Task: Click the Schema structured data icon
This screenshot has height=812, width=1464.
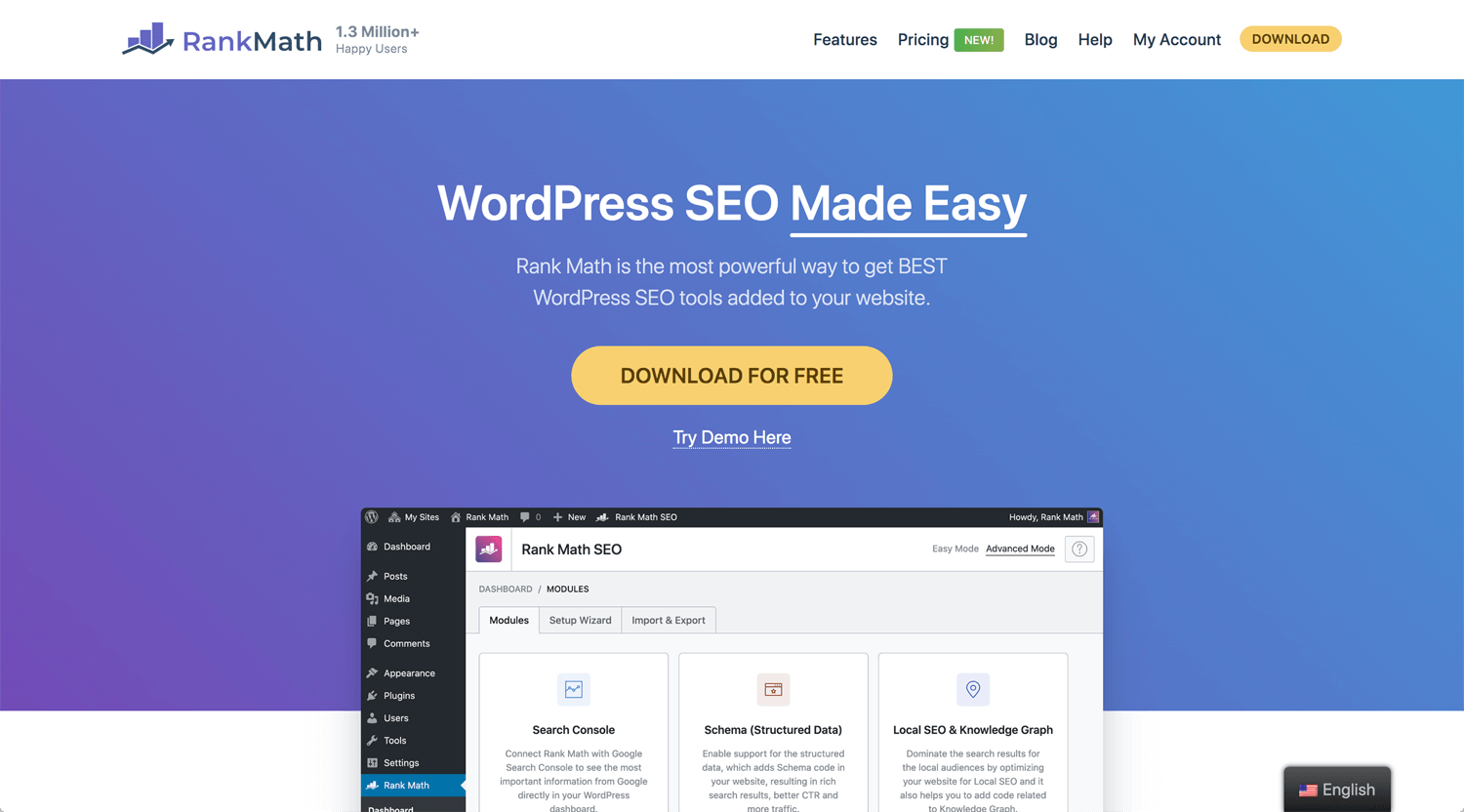Action: [773, 689]
